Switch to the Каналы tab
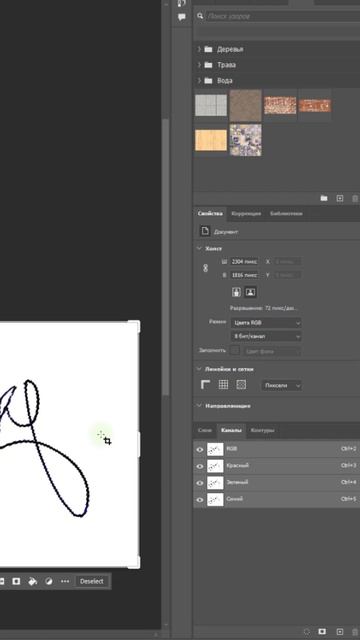360x640 pixels. [x=231, y=430]
